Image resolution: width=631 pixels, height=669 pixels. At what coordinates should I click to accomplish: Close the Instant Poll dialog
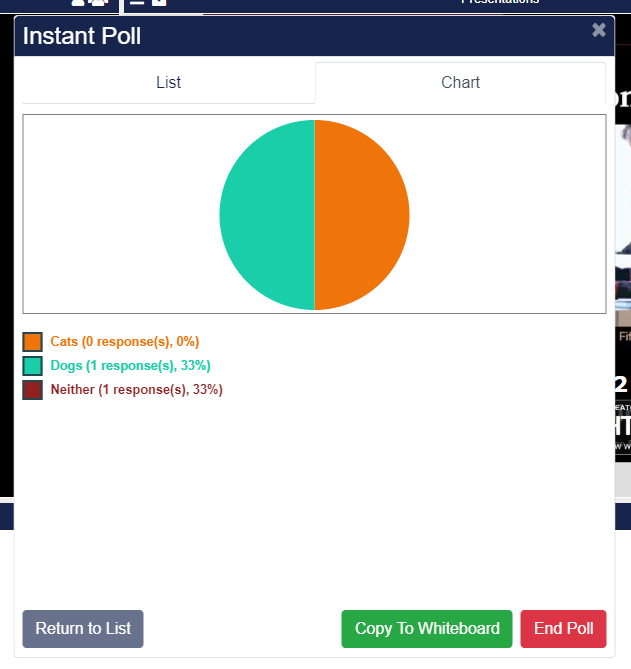(598, 30)
